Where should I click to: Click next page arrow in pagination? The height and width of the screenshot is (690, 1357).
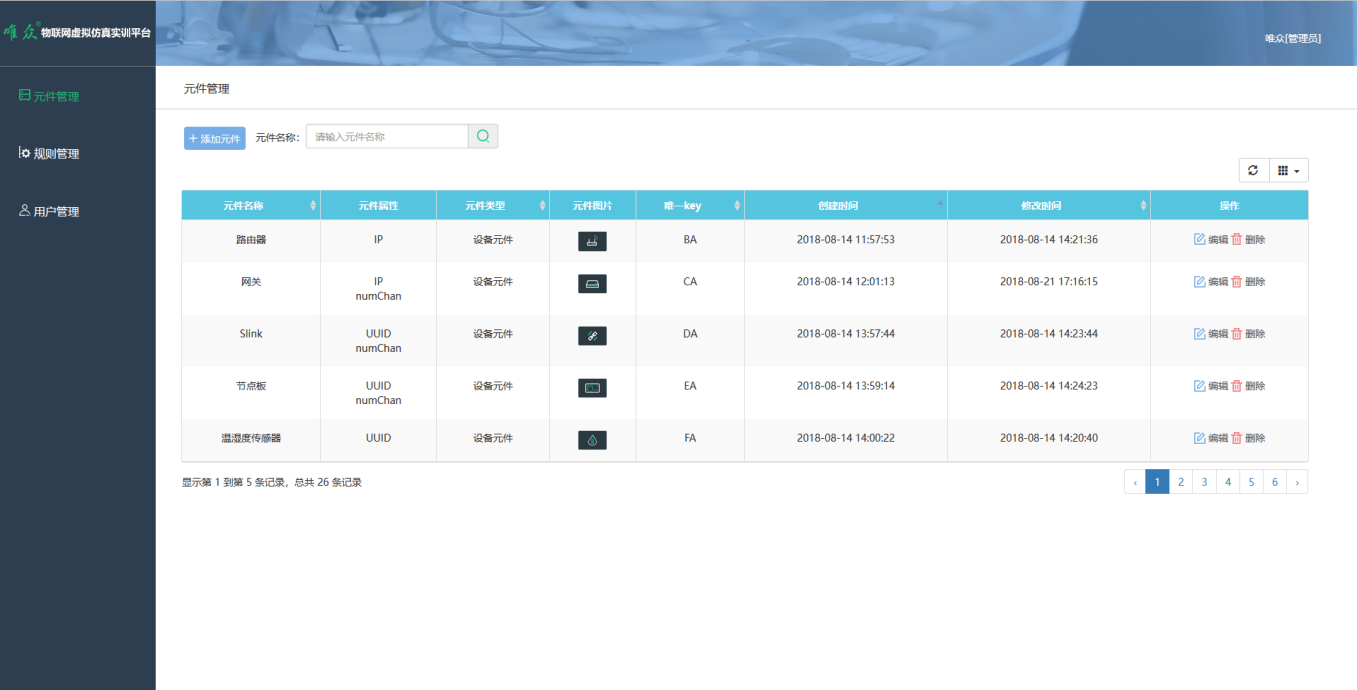(x=1297, y=482)
